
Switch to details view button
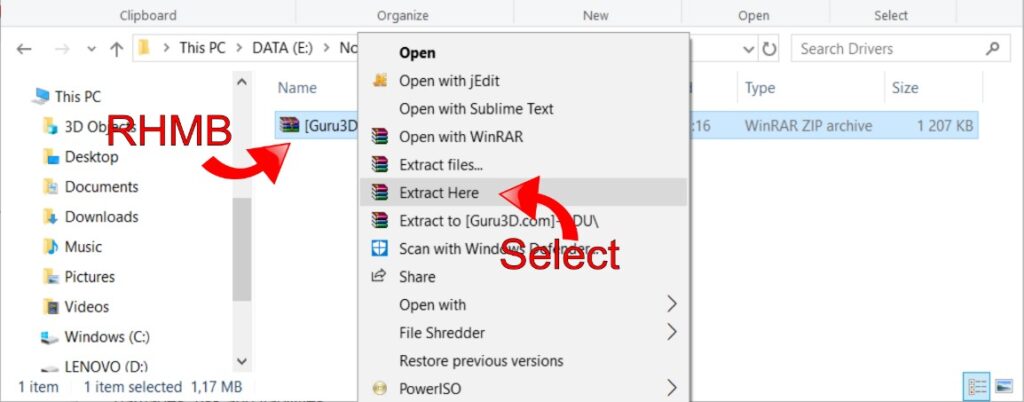pyautogui.click(x=975, y=387)
